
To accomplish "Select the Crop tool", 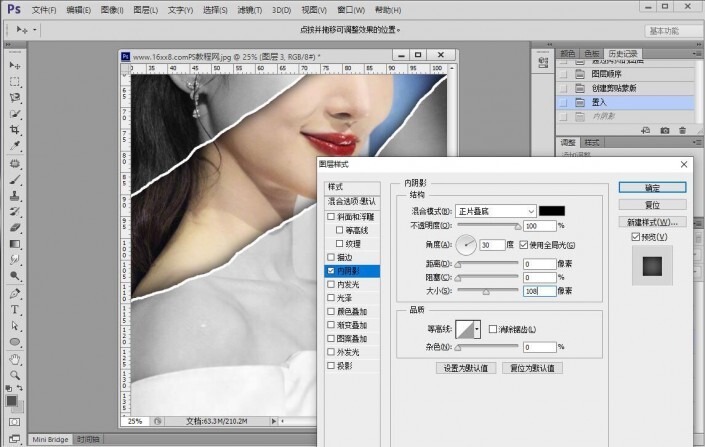I will pos(15,130).
